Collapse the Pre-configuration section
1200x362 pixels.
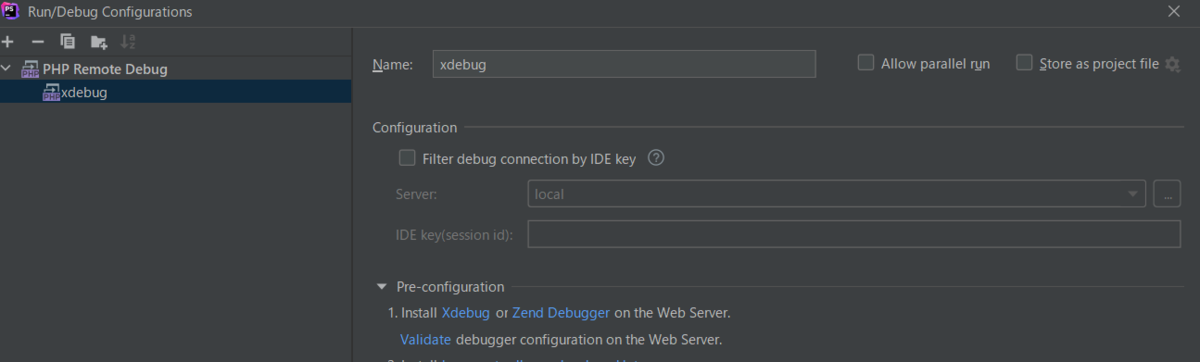pos(381,287)
